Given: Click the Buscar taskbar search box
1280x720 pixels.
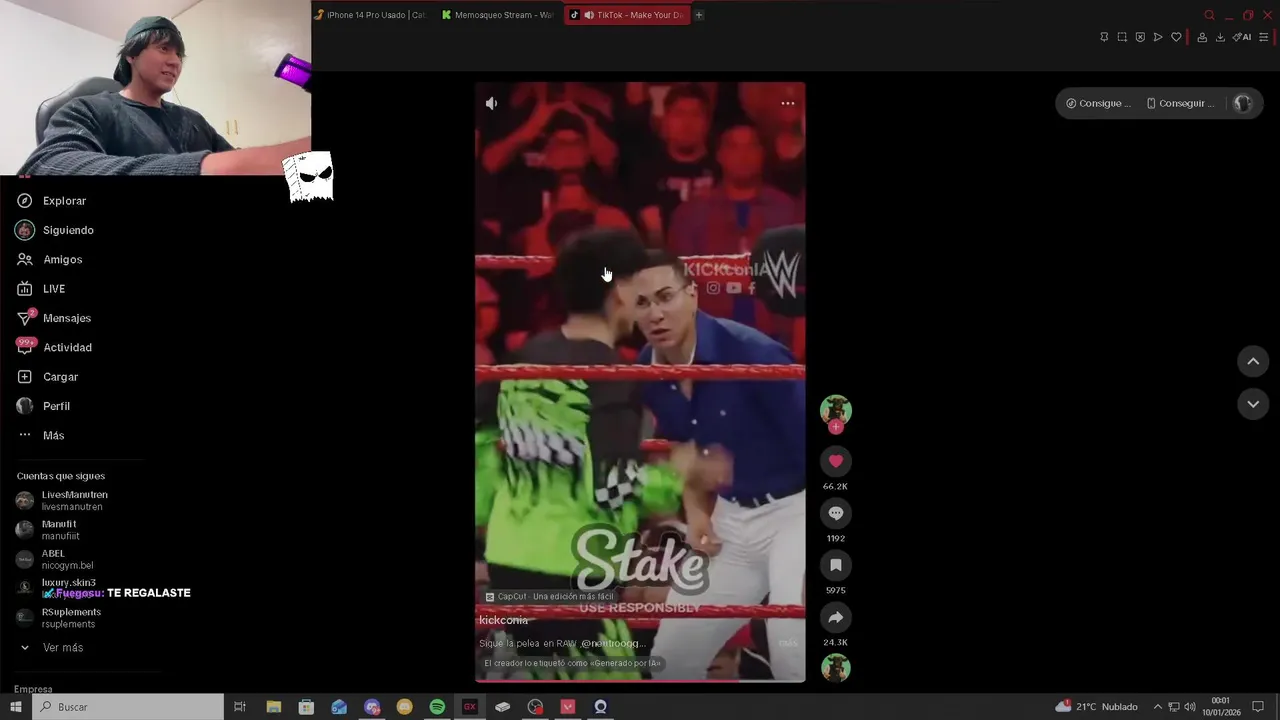Looking at the screenshot, I should (x=128, y=707).
